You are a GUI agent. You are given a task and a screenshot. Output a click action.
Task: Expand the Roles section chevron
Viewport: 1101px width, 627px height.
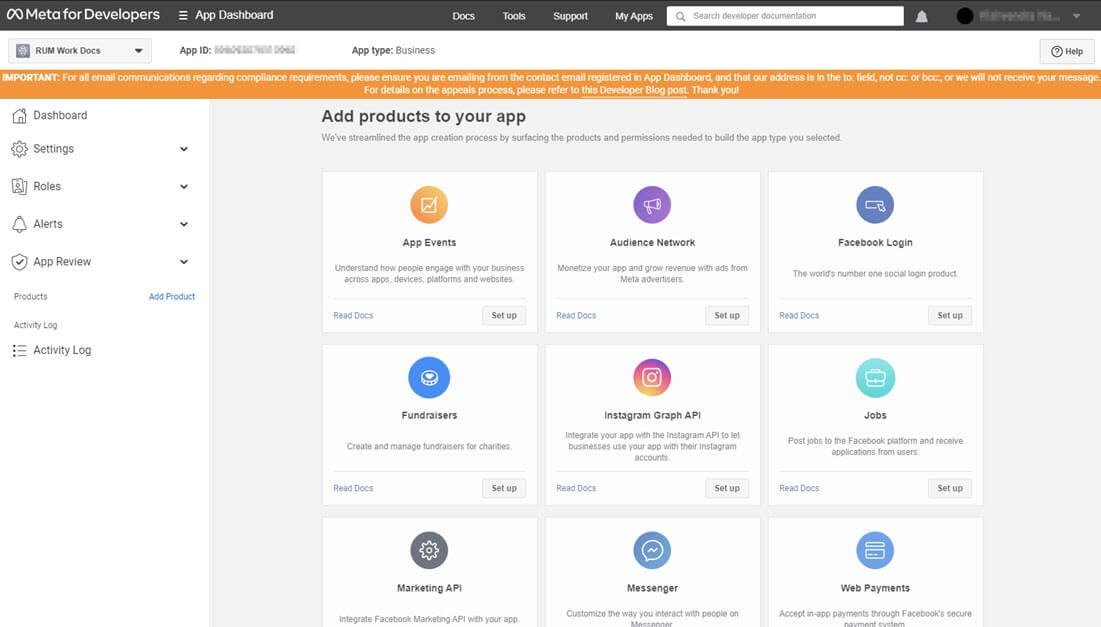(184, 187)
